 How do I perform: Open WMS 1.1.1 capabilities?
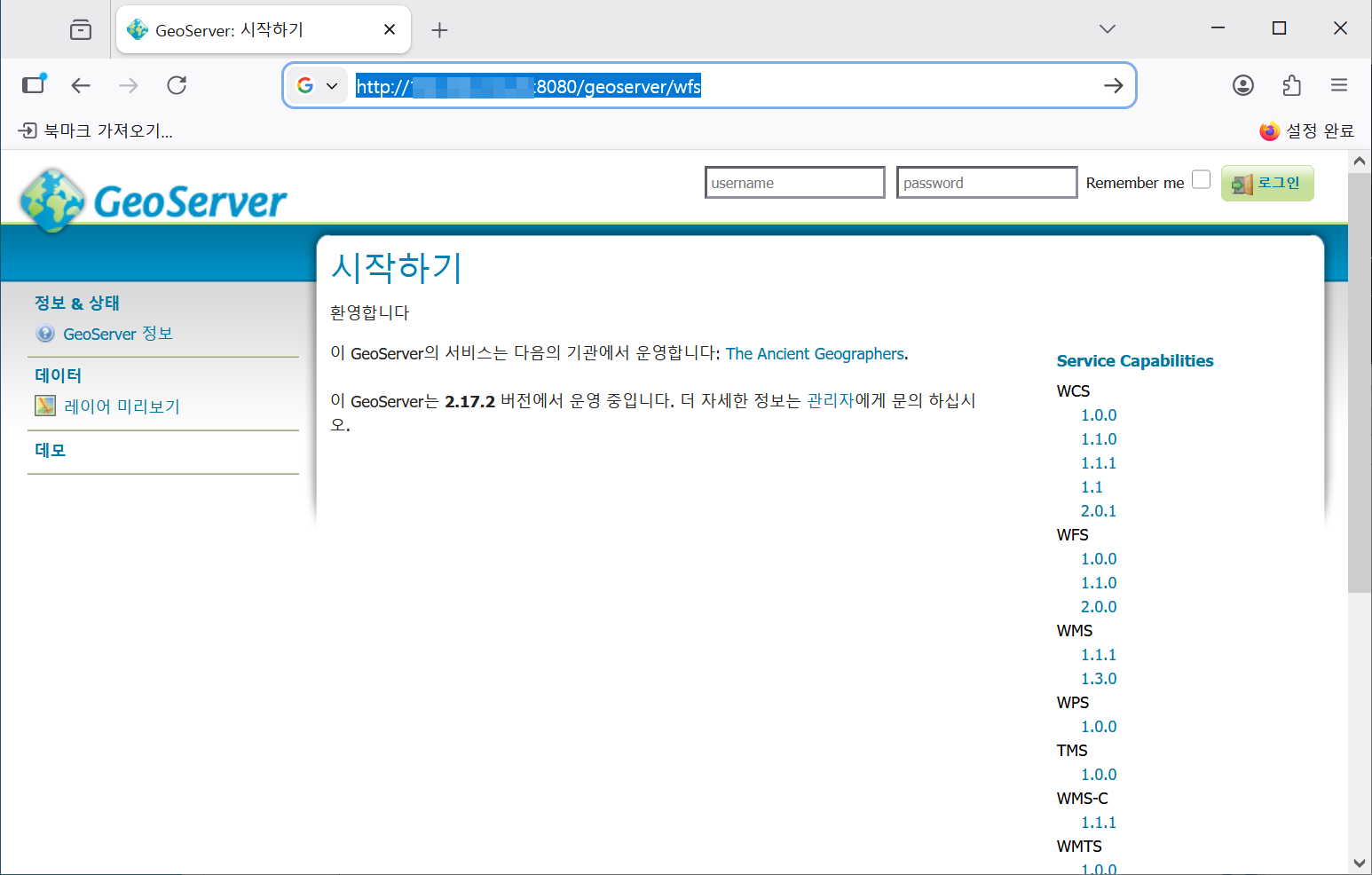pyautogui.click(x=1099, y=655)
